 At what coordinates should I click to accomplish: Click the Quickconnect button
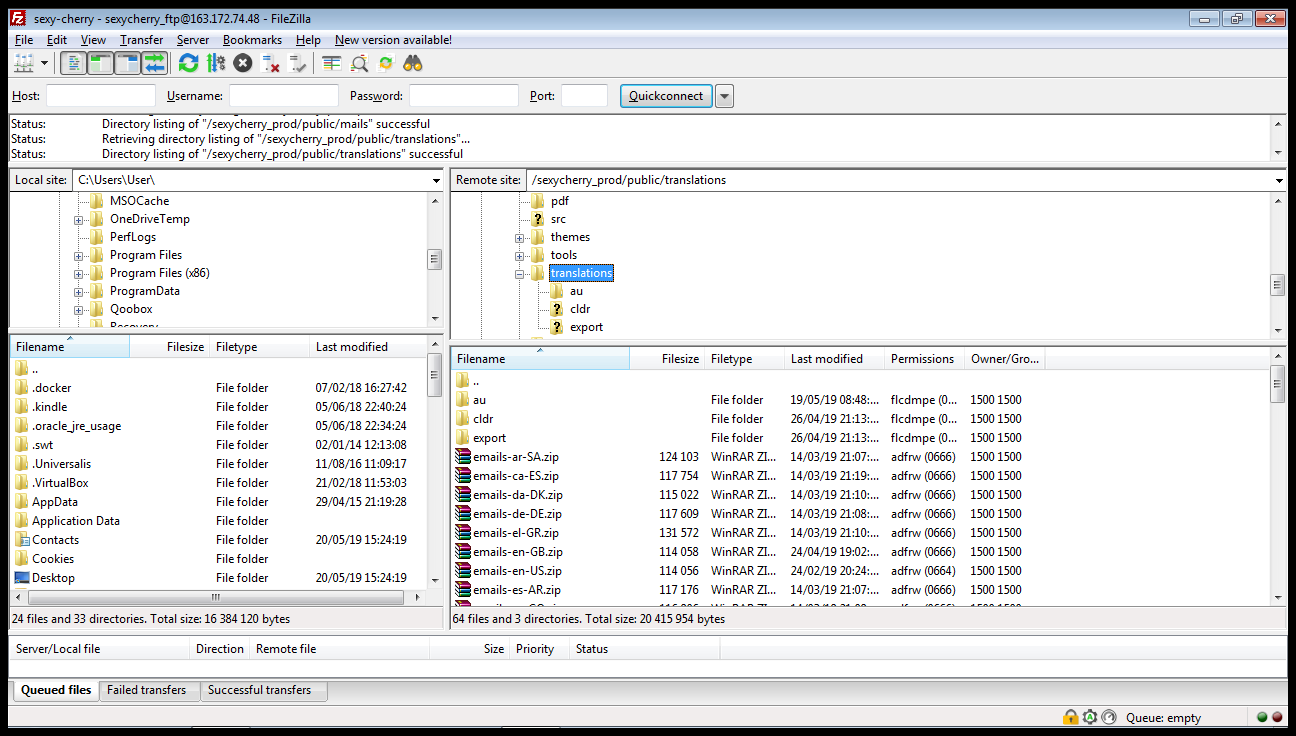coord(666,96)
